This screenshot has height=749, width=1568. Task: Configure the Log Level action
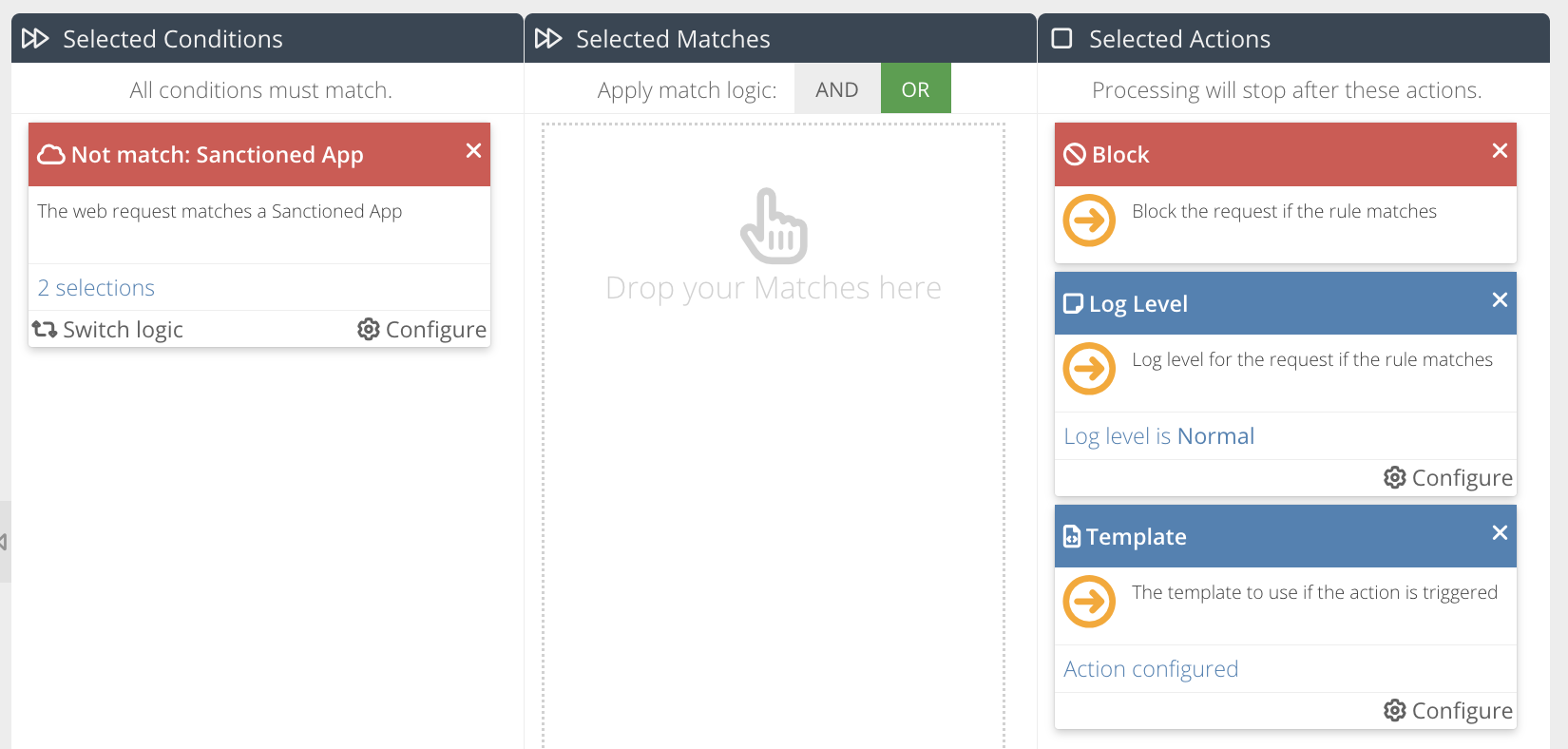tap(1448, 478)
